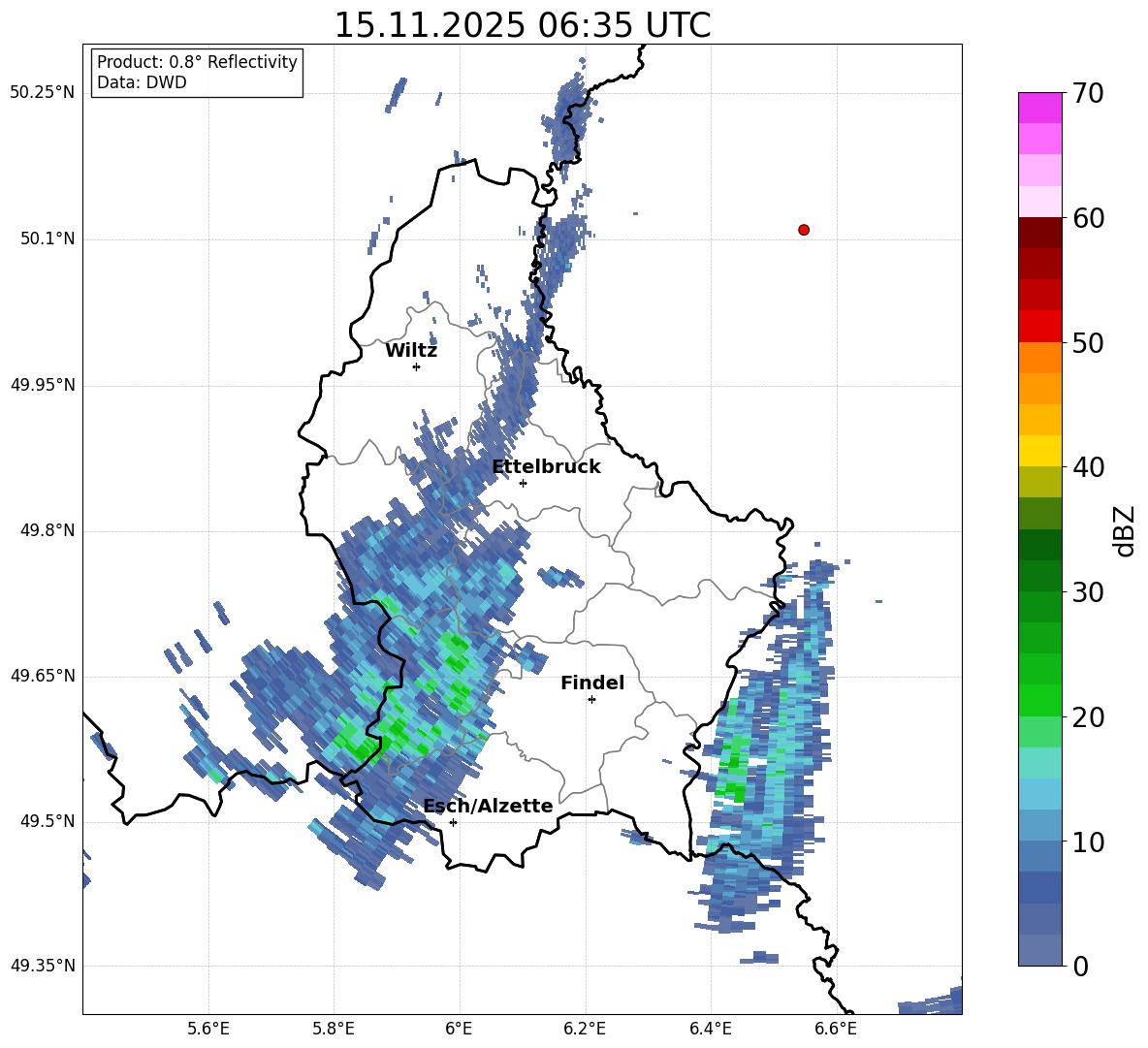
Task: Click the title 15.11.2025 06:35 UTC
Action: (522, 25)
